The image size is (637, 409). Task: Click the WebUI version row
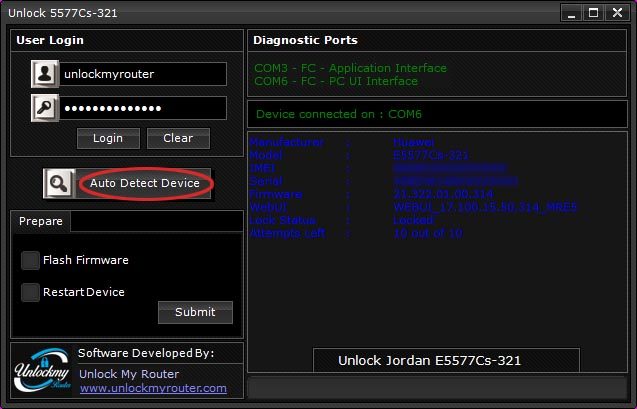(413, 207)
